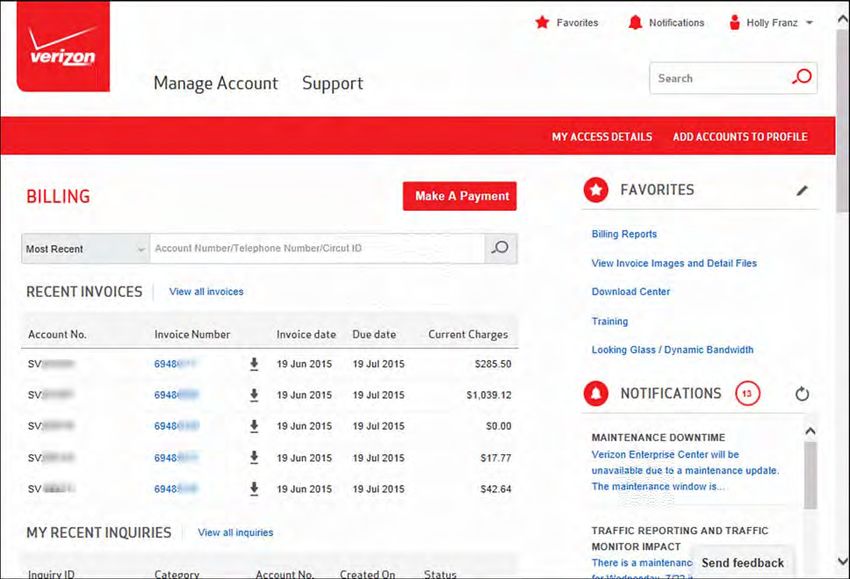Click the user profile icon beside Holly Franz
The width and height of the screenshot is (850, 579).
point(735,22)
